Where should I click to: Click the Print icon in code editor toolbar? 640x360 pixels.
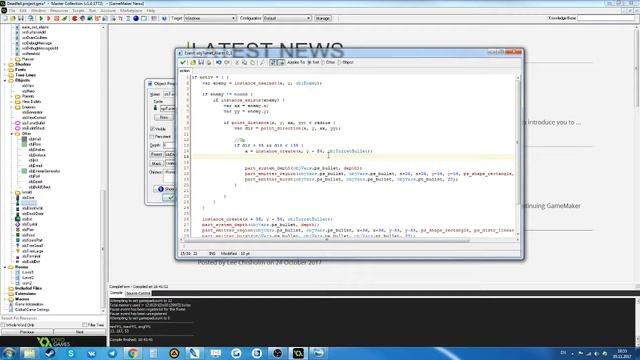[209, 62]
